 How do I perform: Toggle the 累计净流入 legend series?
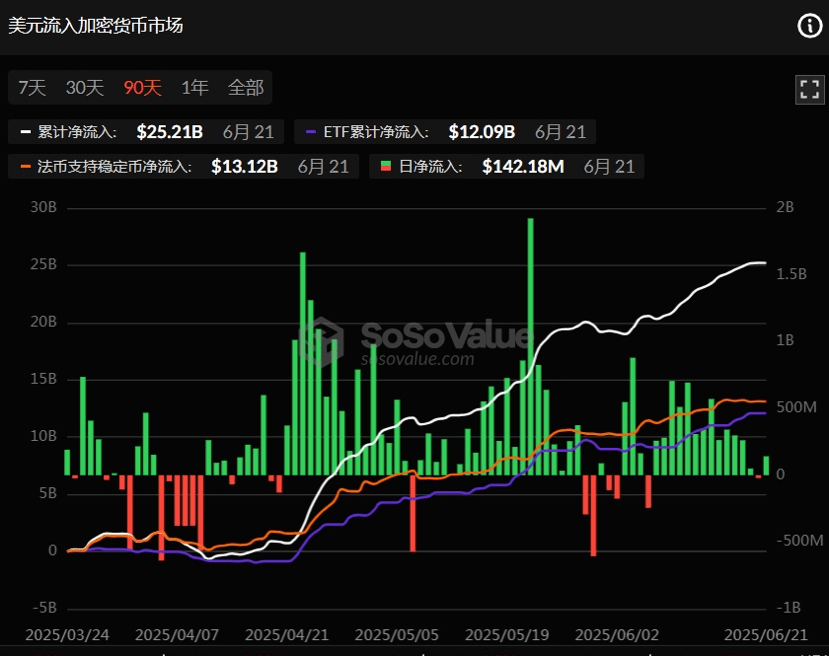click(146, 132)
